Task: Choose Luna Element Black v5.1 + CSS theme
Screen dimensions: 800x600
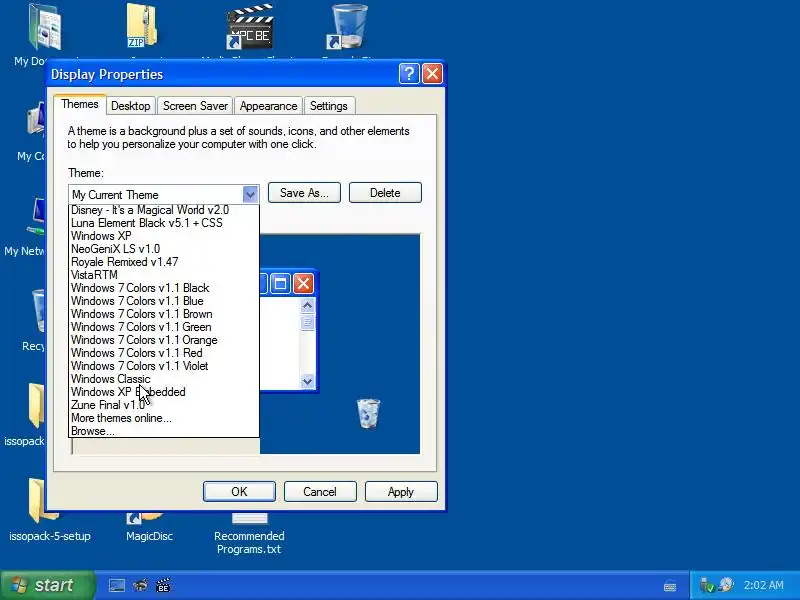Action: coord(163,223)
